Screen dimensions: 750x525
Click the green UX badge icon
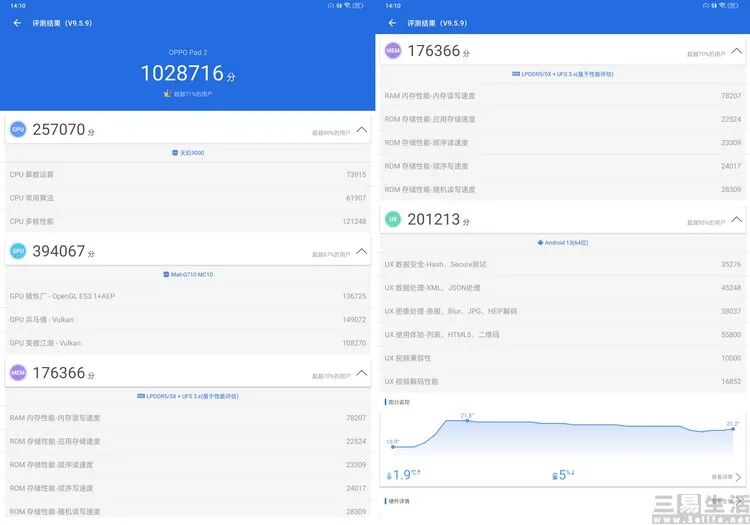click(x=393, y=219)
